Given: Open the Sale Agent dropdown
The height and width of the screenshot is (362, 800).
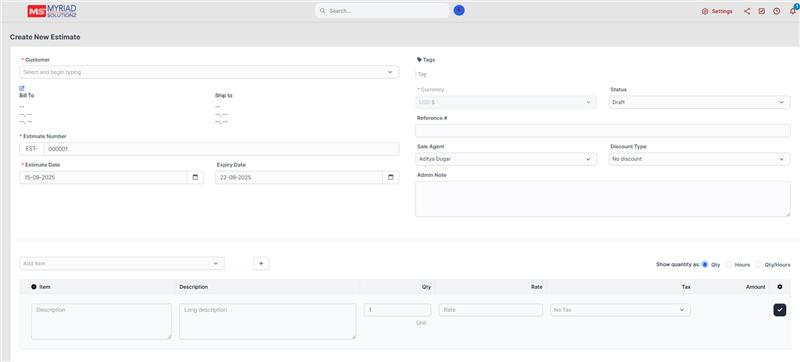Looking at the screenshot, I should [x=506, y=159].
